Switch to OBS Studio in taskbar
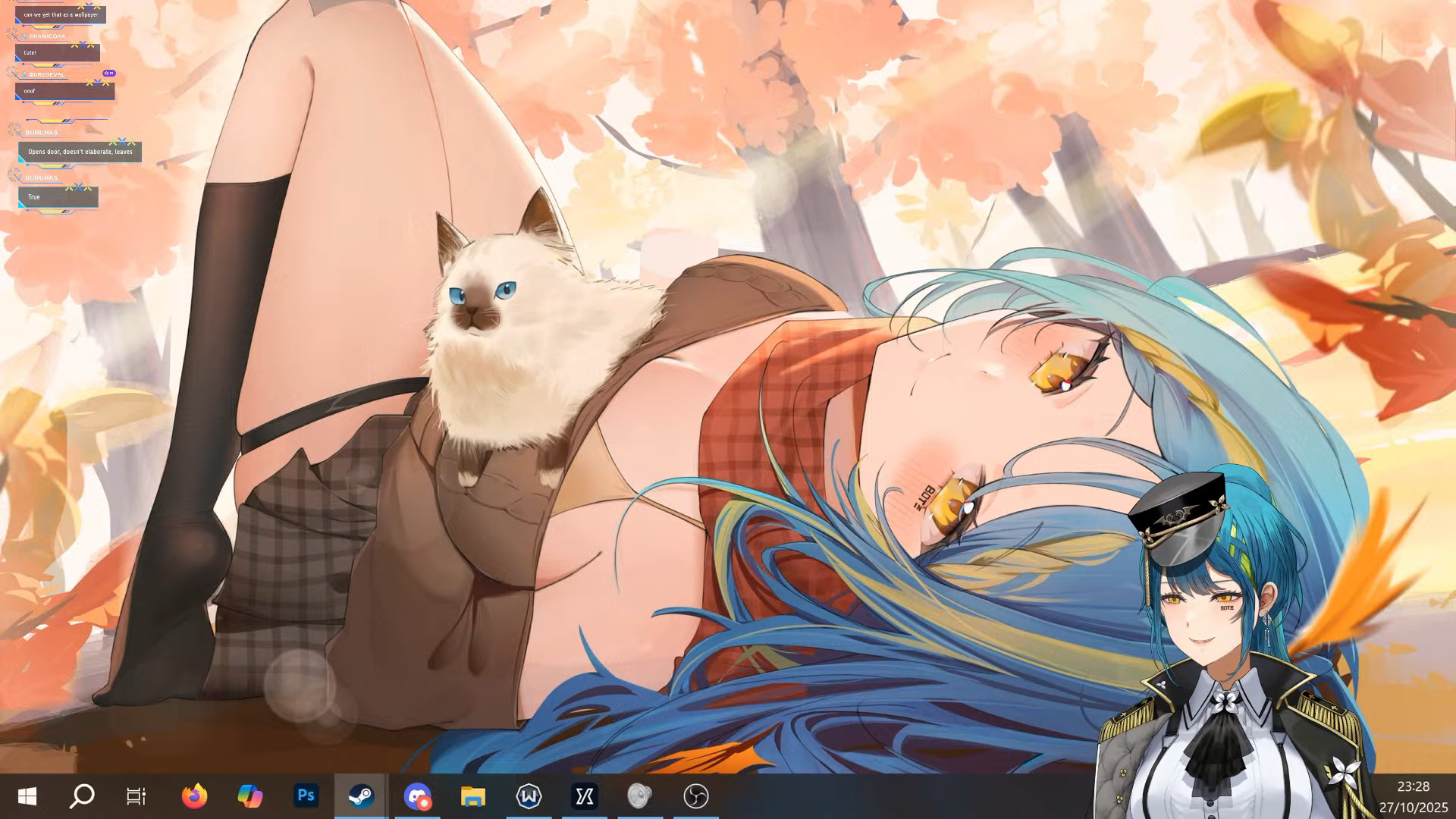The height and width of the screenshot is (819, 1456). [696, 796]
